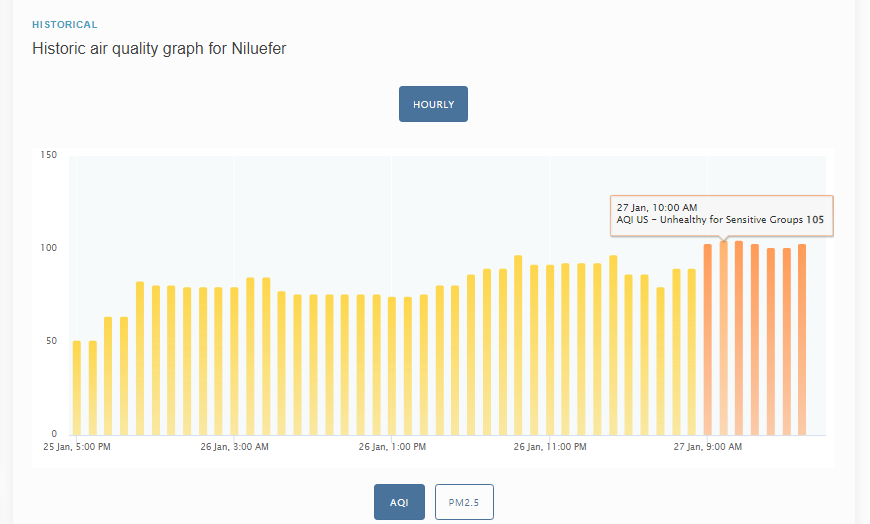This screenshot has width=870, height=524.
Task: Select the AQI view button
Action: tap(399, 502)
